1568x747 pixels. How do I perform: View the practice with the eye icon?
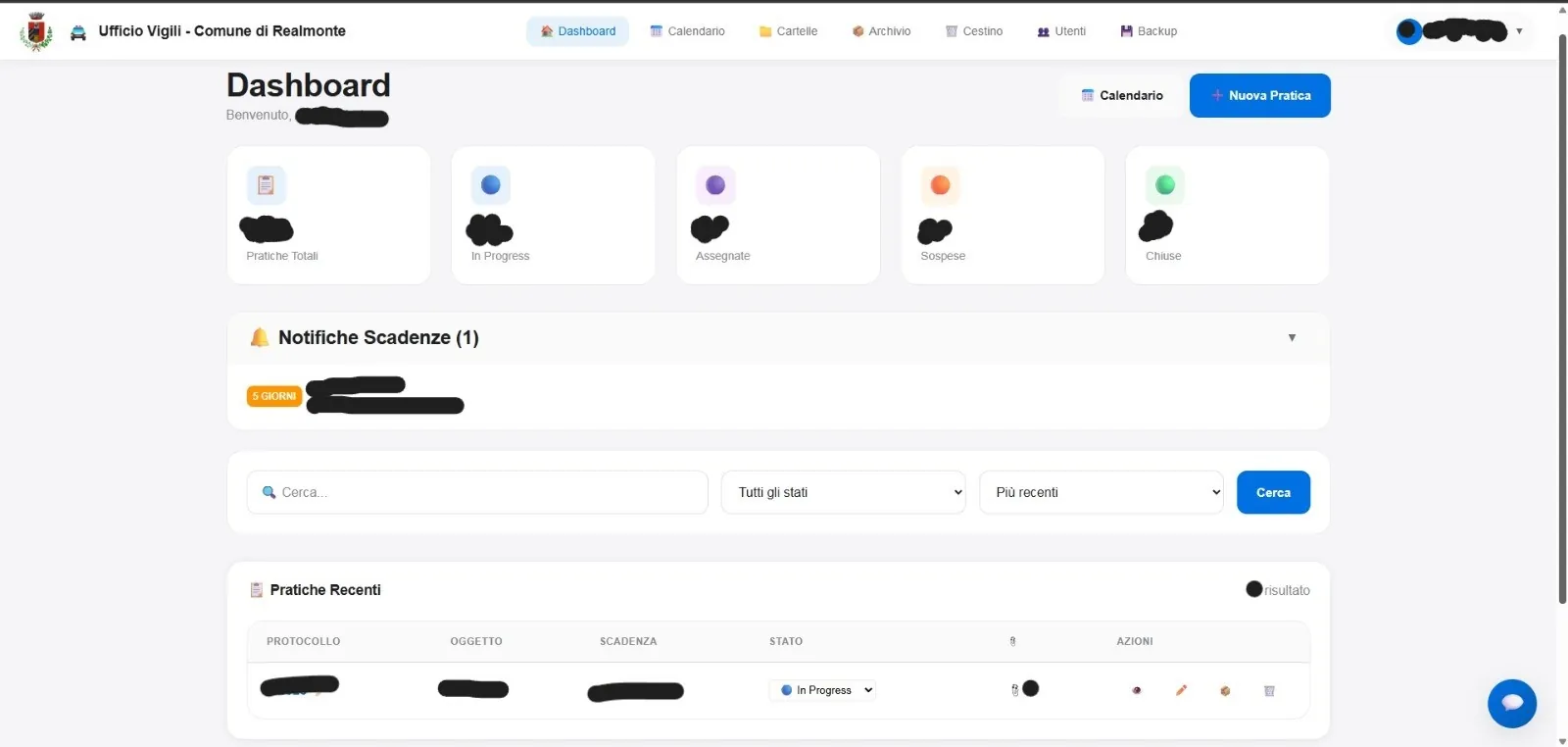1137,690
